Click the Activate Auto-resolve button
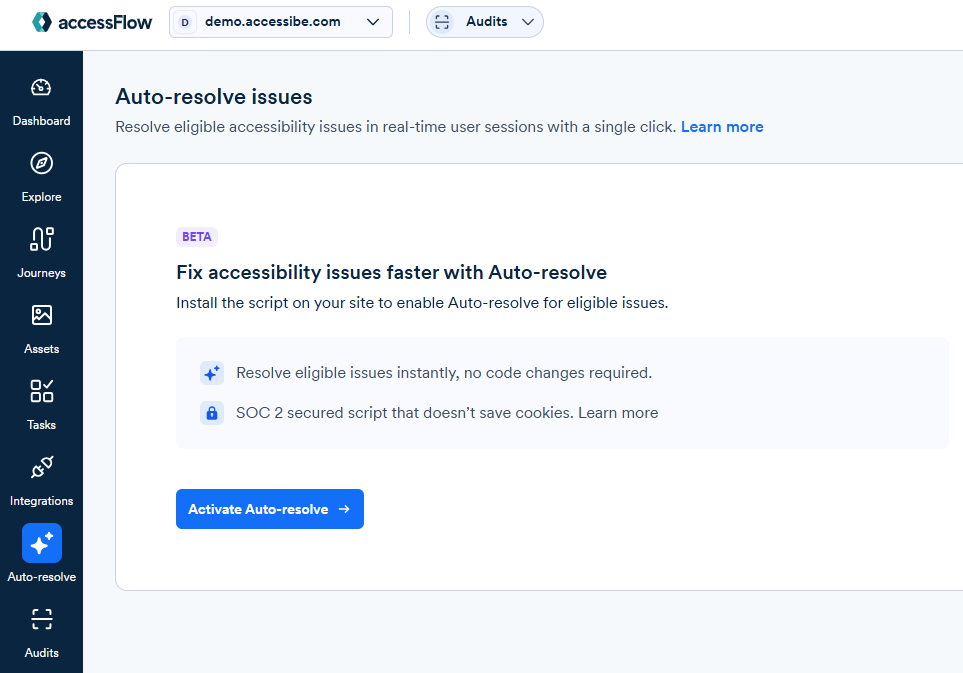This screenshot has width=963, height=673. tap(270, 509)
